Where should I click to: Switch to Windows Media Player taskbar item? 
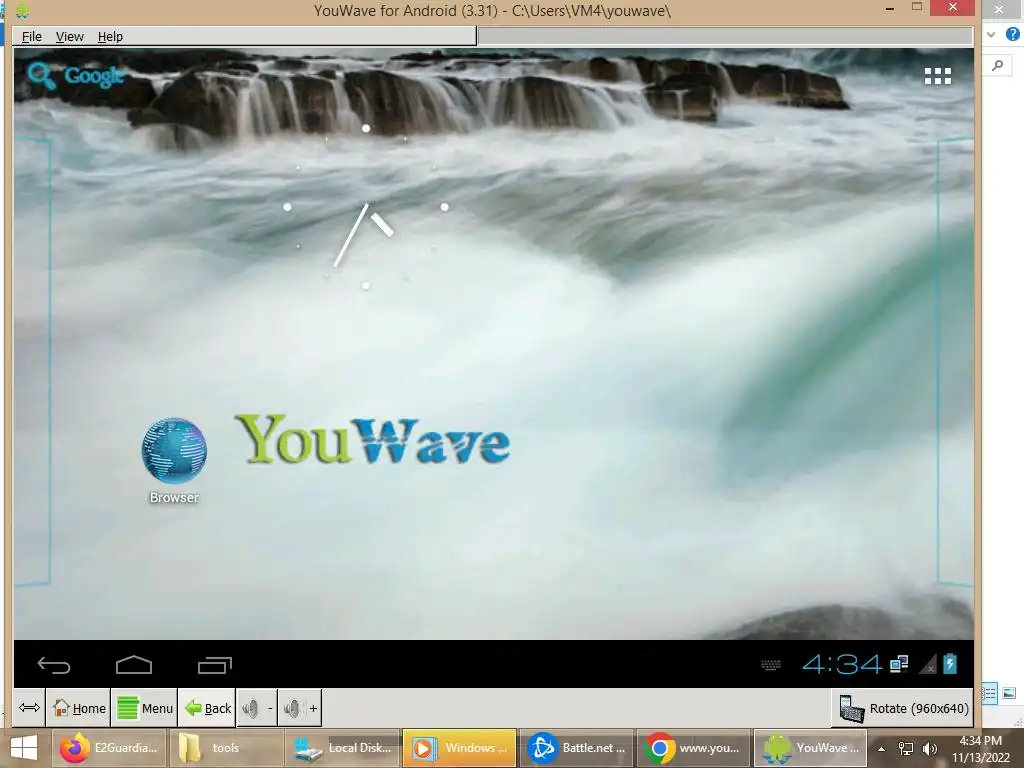460,748
